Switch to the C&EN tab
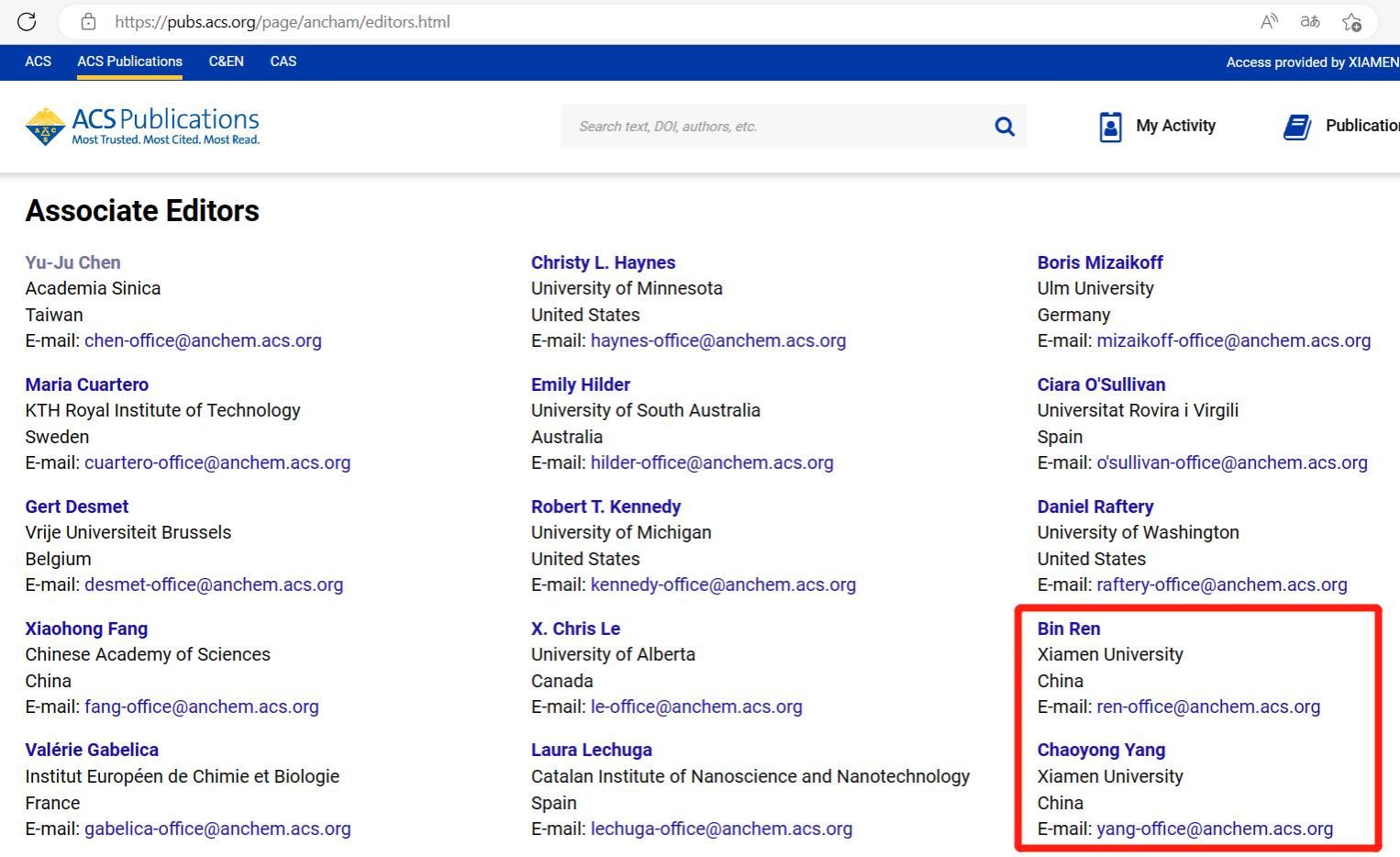The image size is (1400, 857). pyautogui.click(x=226, y=61)
